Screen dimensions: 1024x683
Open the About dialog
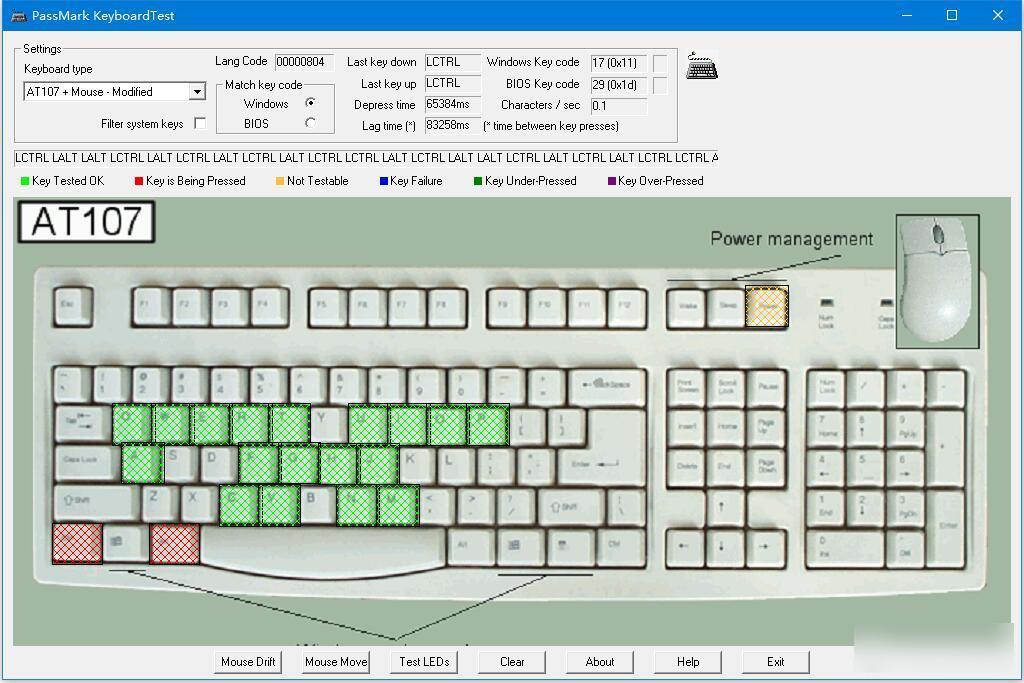pos(600,661)
